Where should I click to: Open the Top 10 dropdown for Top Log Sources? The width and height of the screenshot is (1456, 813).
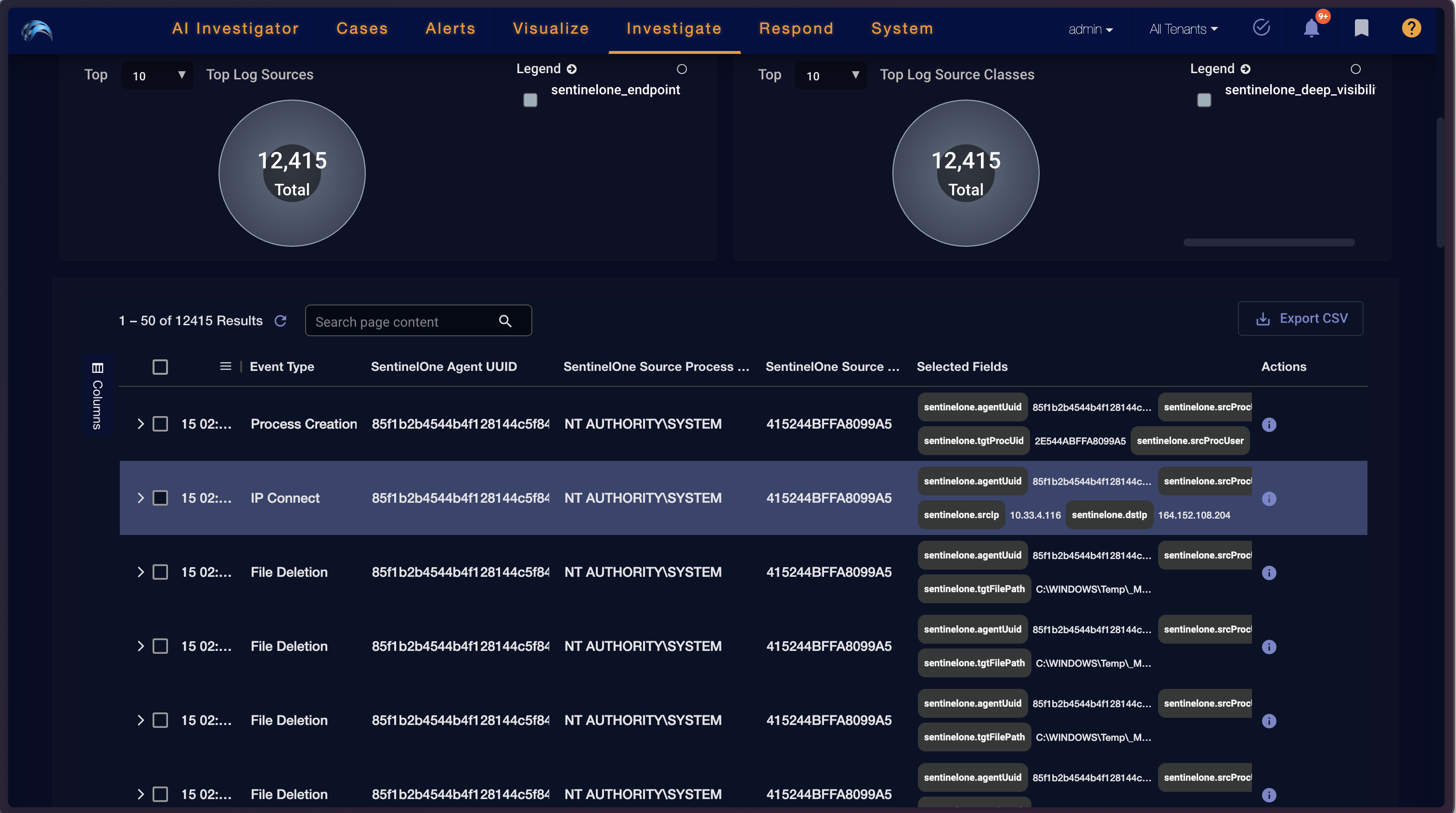tap(158, 75)
